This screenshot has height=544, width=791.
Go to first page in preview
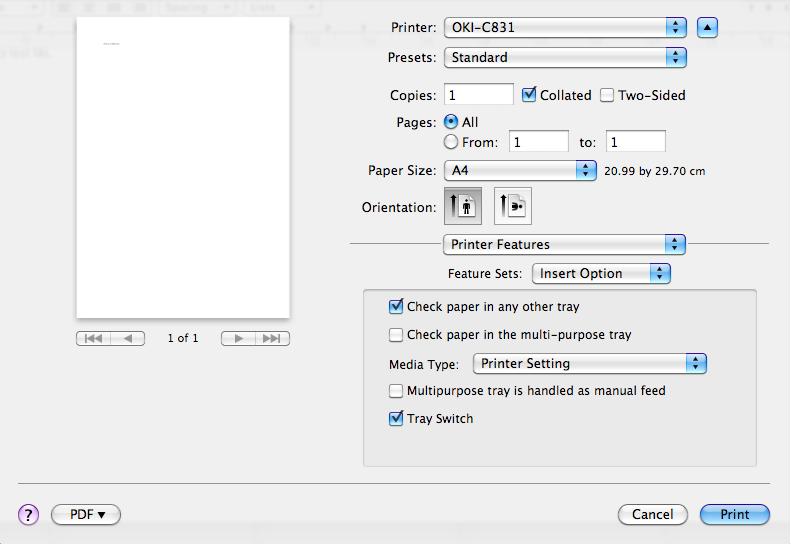click(93, 338)
